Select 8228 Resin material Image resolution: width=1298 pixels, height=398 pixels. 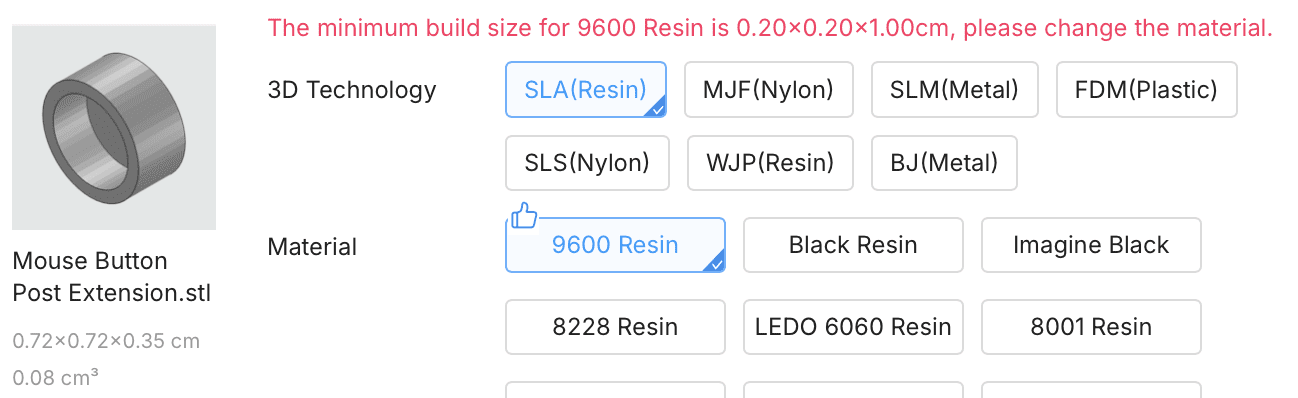point(615,327)
